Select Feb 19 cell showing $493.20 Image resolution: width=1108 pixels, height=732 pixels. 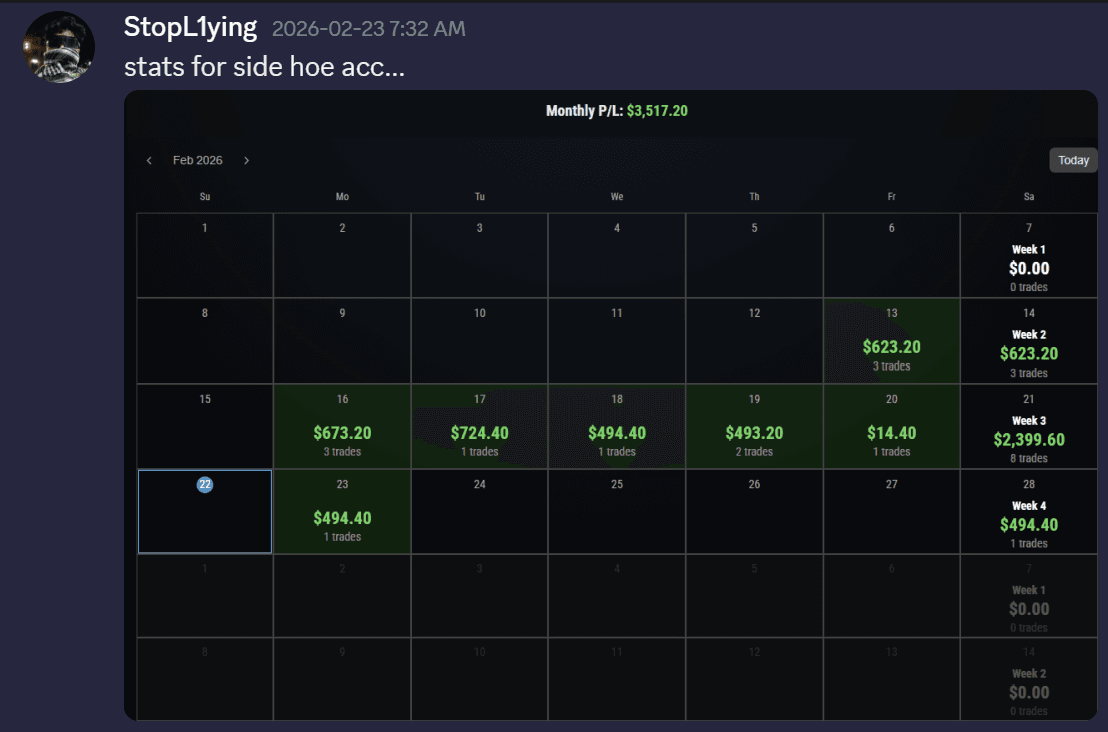pos(754,427)
